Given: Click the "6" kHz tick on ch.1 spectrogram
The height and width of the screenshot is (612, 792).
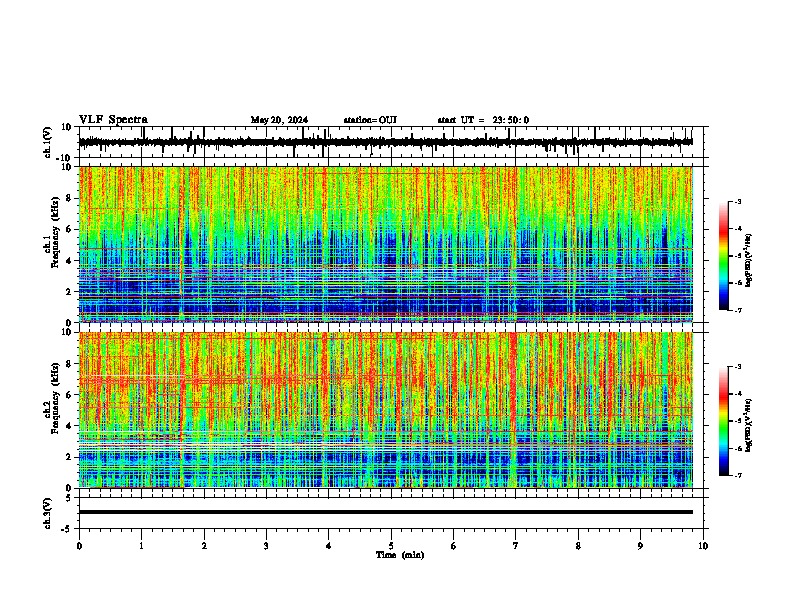Looking at the screenshot, I should 69,229.
